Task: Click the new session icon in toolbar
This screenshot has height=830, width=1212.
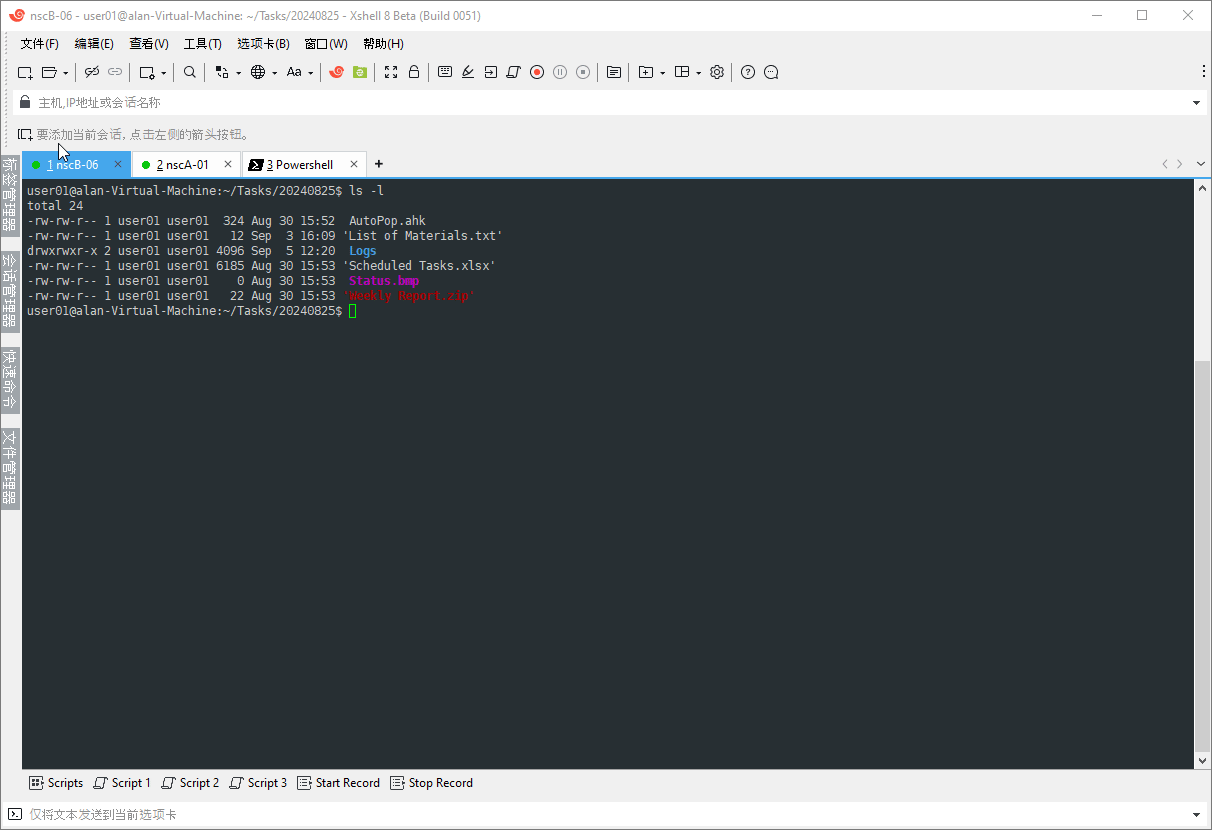Action: point(25,72)
